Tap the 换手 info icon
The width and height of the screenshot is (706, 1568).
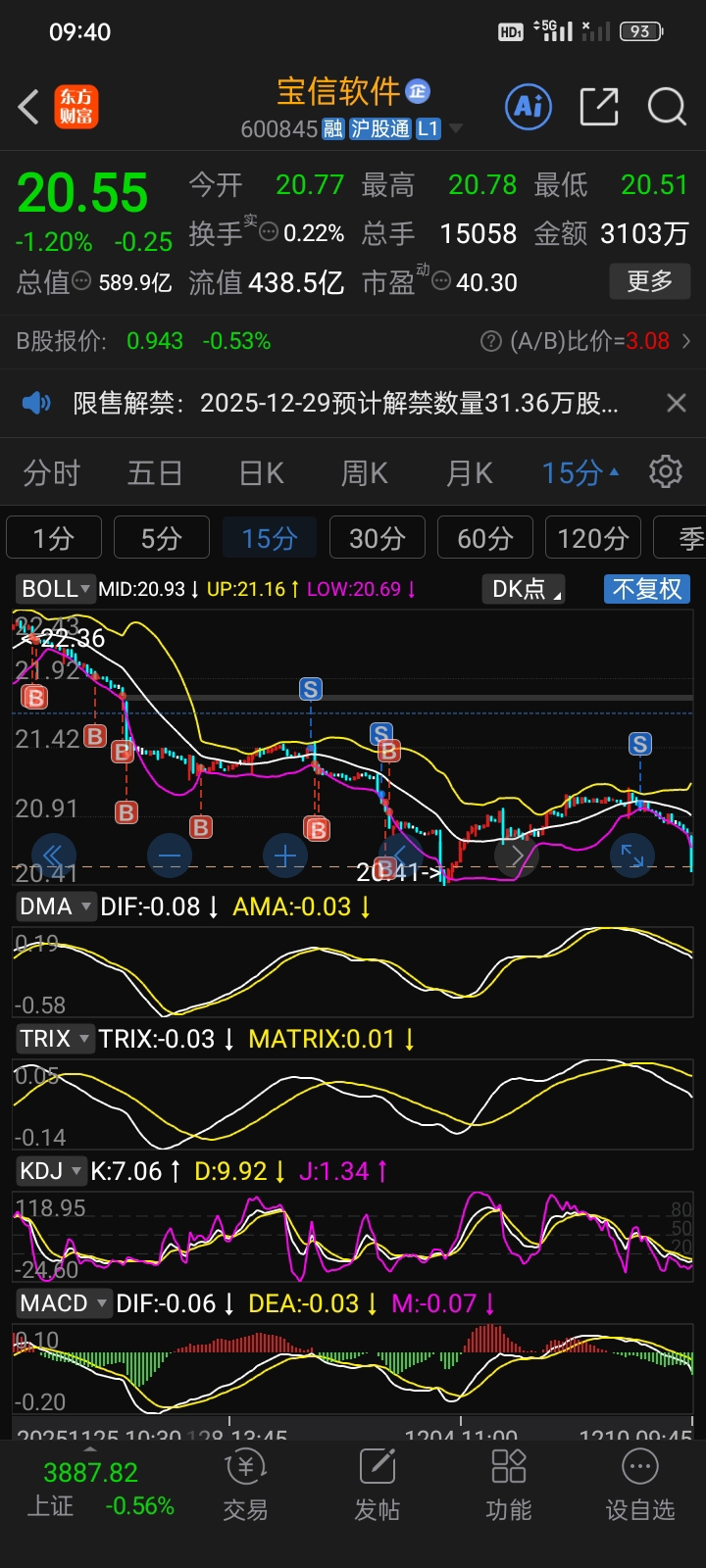click(x=268, y=232)
